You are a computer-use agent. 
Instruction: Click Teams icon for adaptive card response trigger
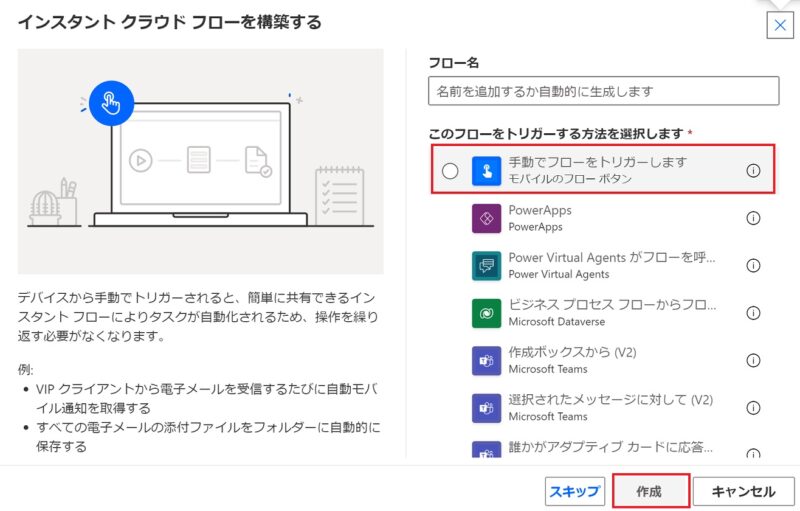487,450
